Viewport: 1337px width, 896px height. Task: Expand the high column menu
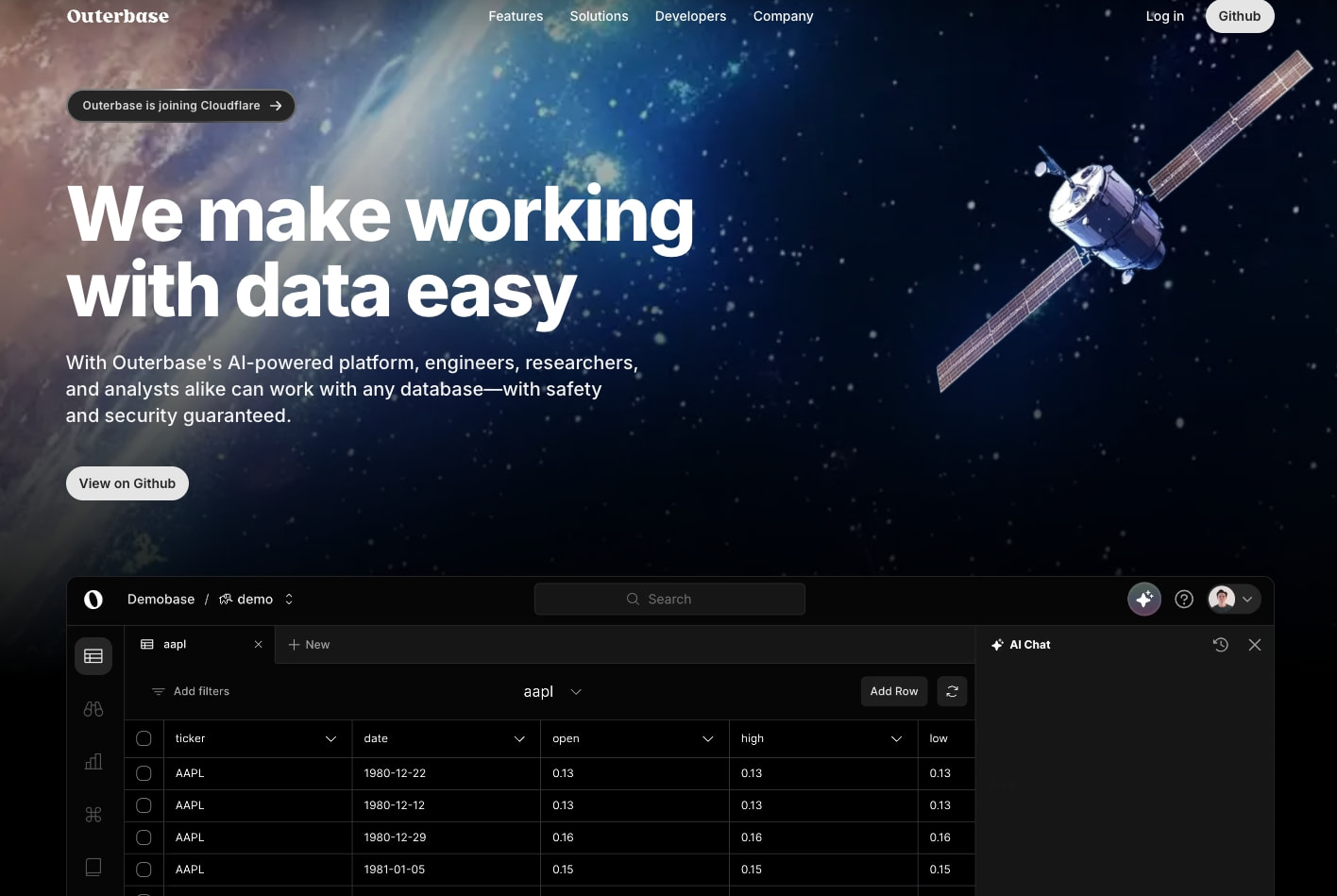896,739
